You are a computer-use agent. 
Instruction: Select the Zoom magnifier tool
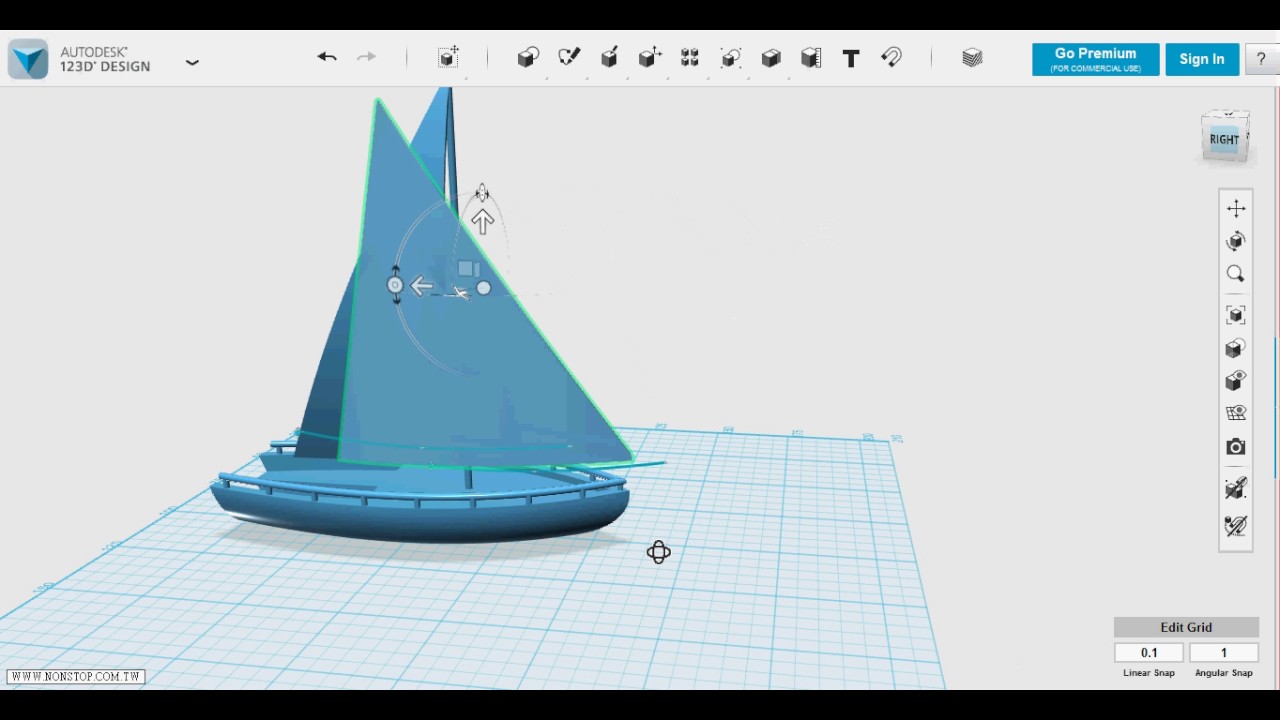(1236, 274)
